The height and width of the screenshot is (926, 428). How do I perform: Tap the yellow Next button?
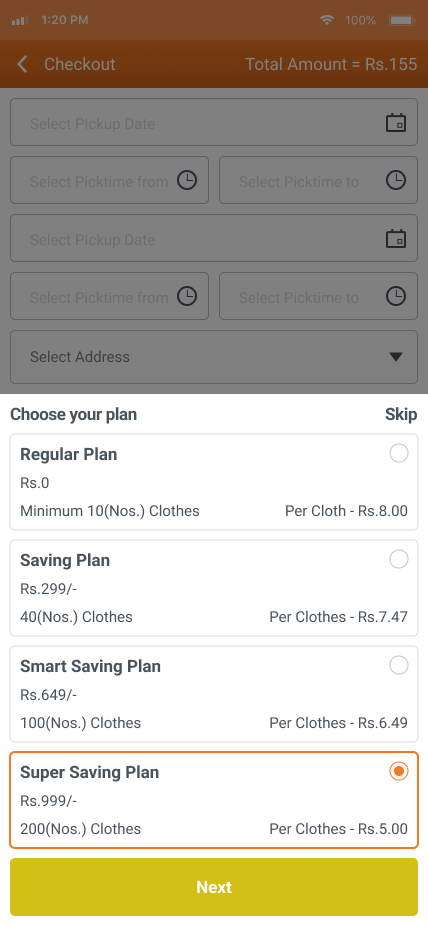coord(214,887)
